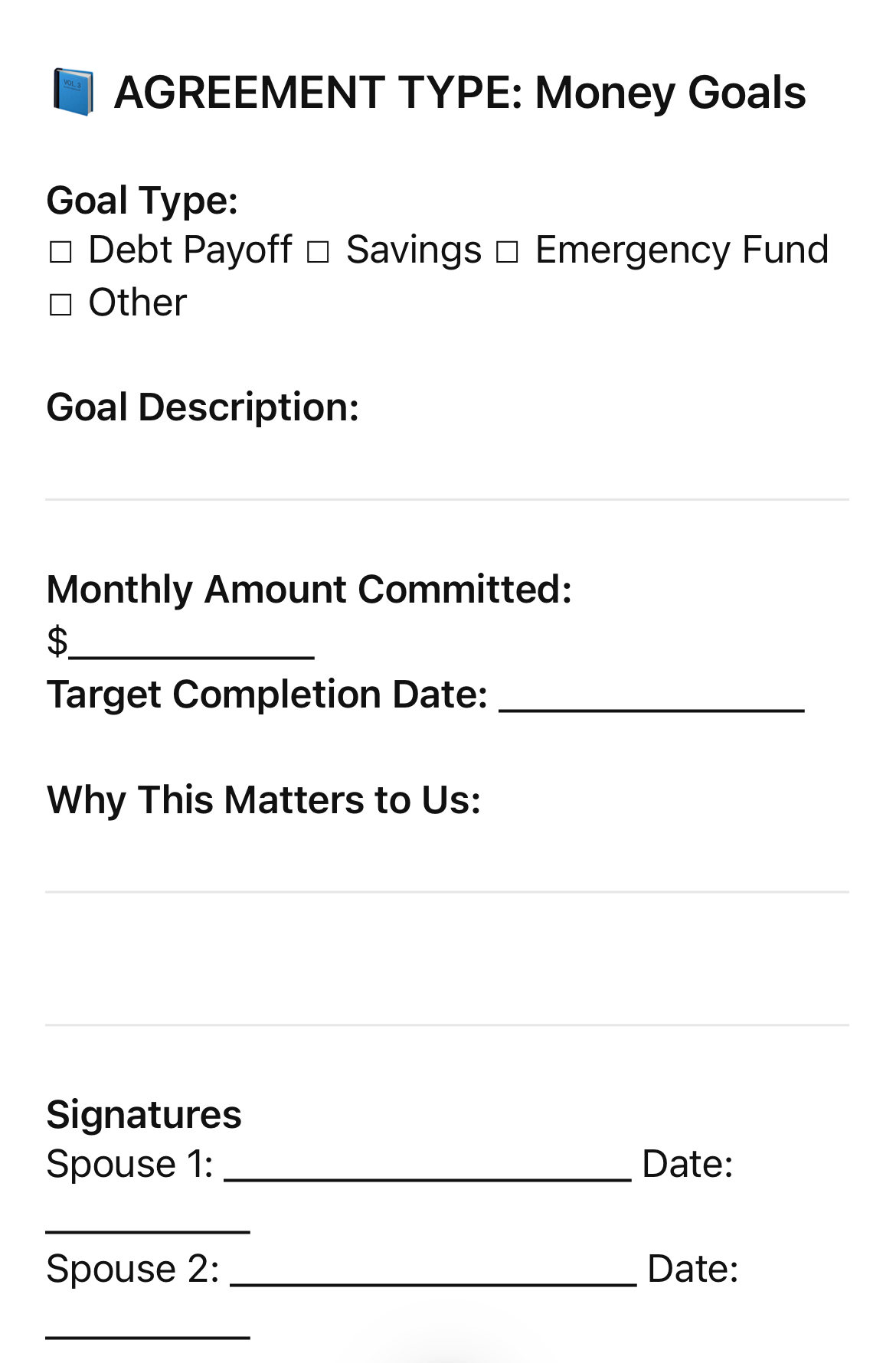
Task: Tick the Savings checkbox
Action: 318,252
